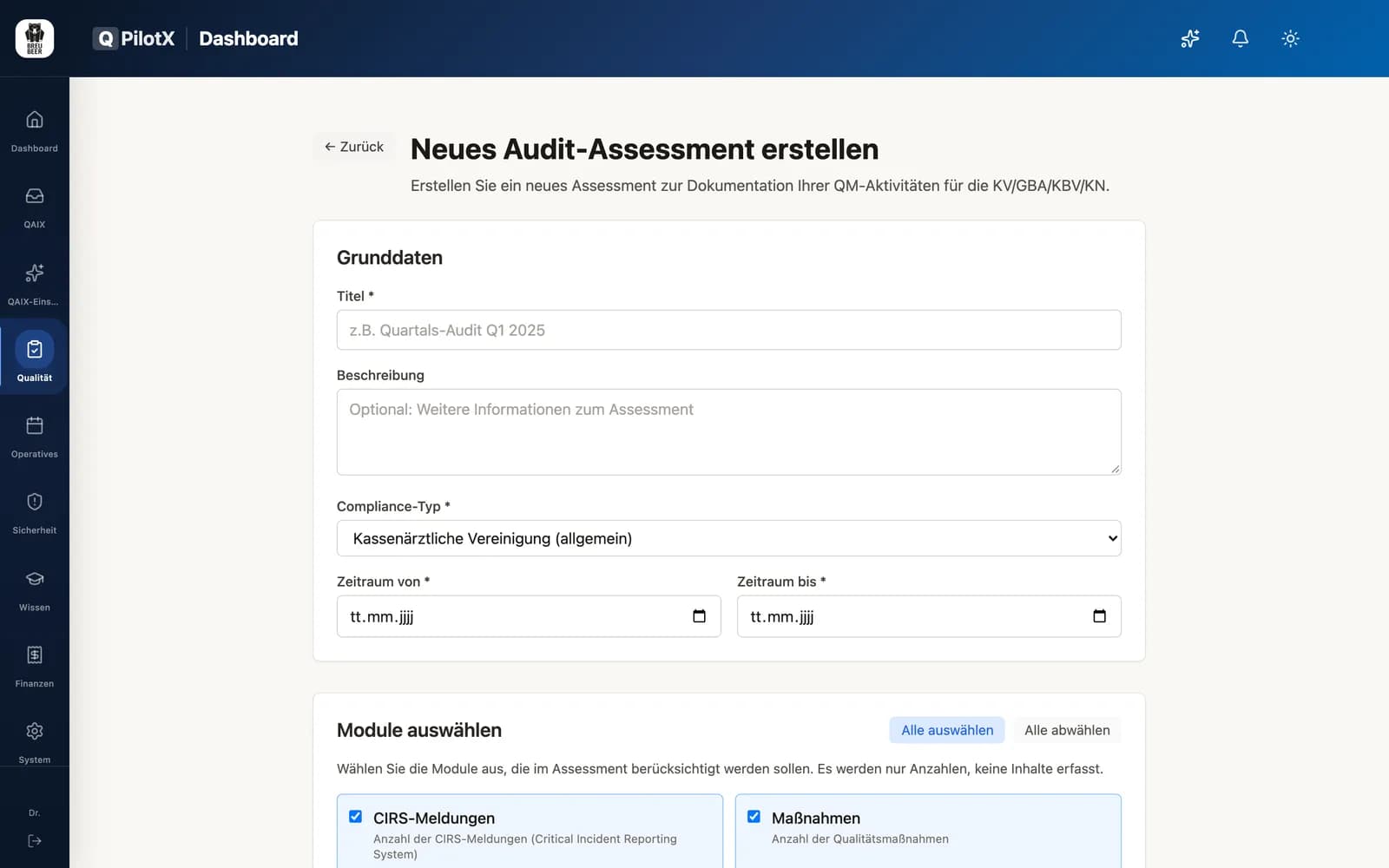Click the Module auswählen heading
The image size is (1389, 868).
point(419,730)
